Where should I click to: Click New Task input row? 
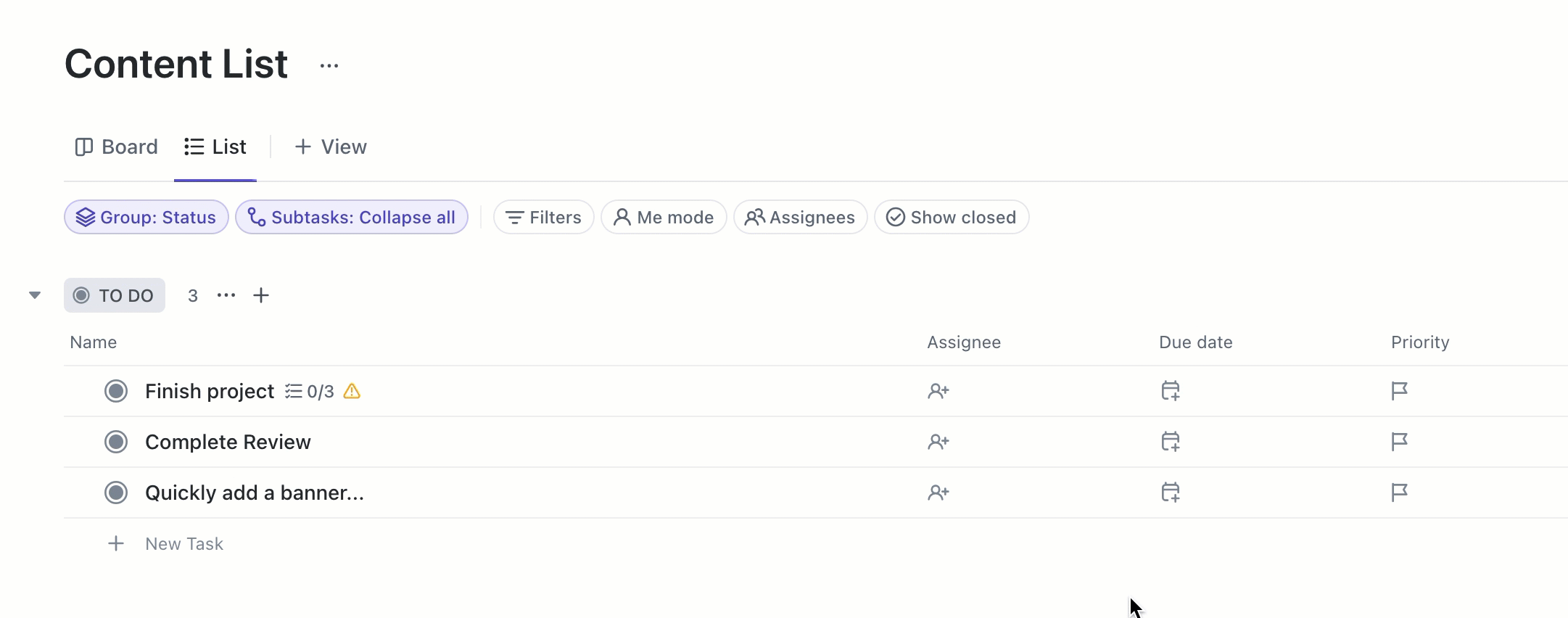point(184,544)
